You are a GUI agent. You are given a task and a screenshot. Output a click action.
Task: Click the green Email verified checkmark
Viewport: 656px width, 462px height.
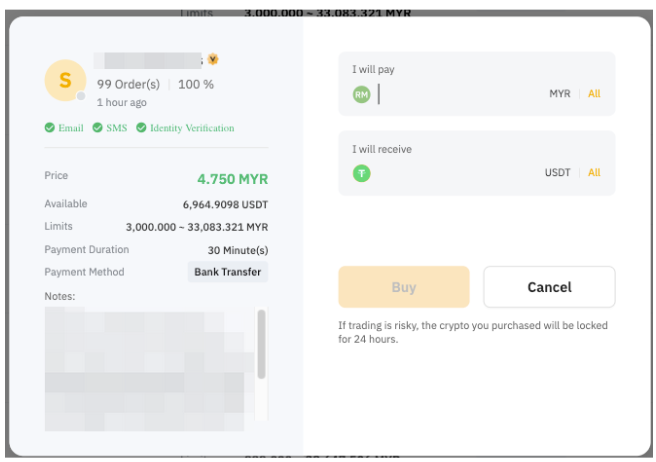click(50, 128)
